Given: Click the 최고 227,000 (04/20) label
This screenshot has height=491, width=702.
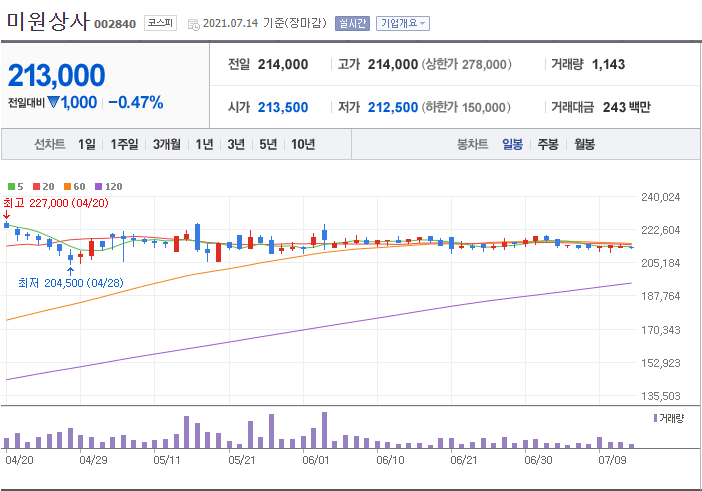Looking at the screenshot, I should click(x=56, y=203).
